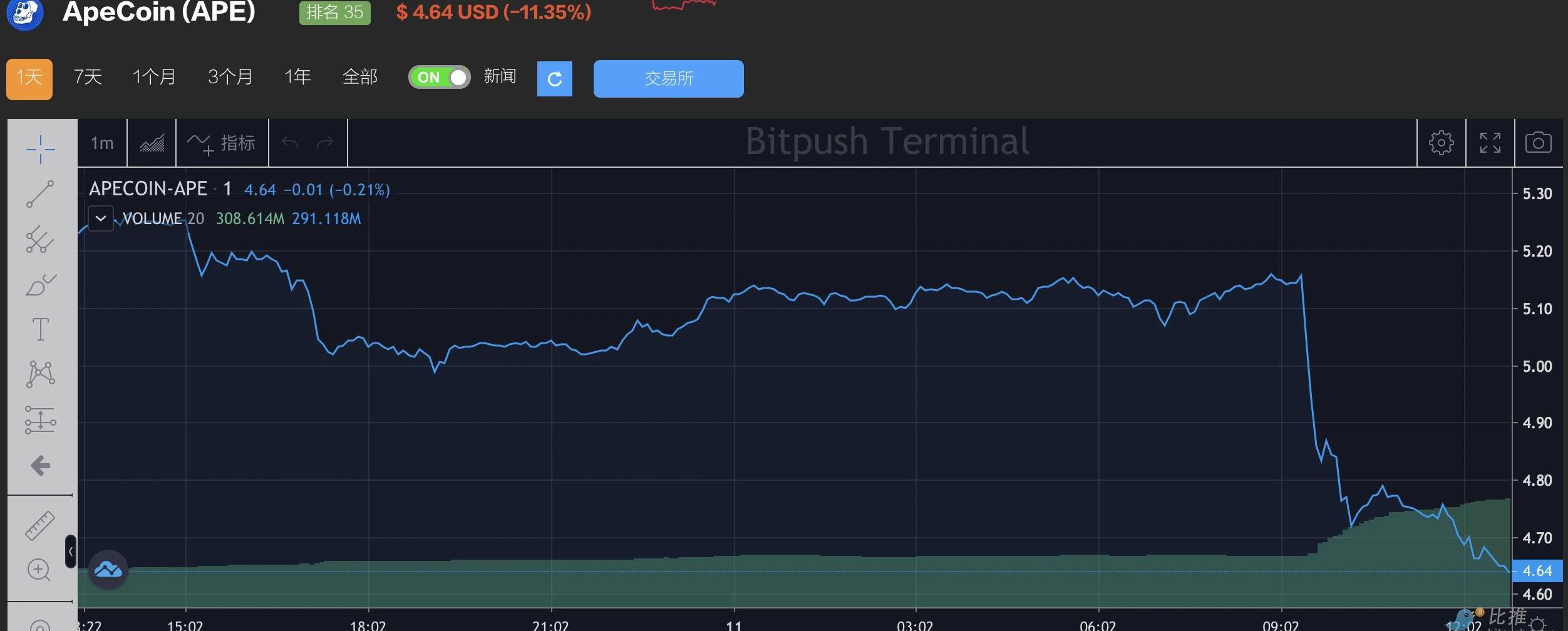Collapse the VOLUME indicator legend

click(x=101, y=218)
